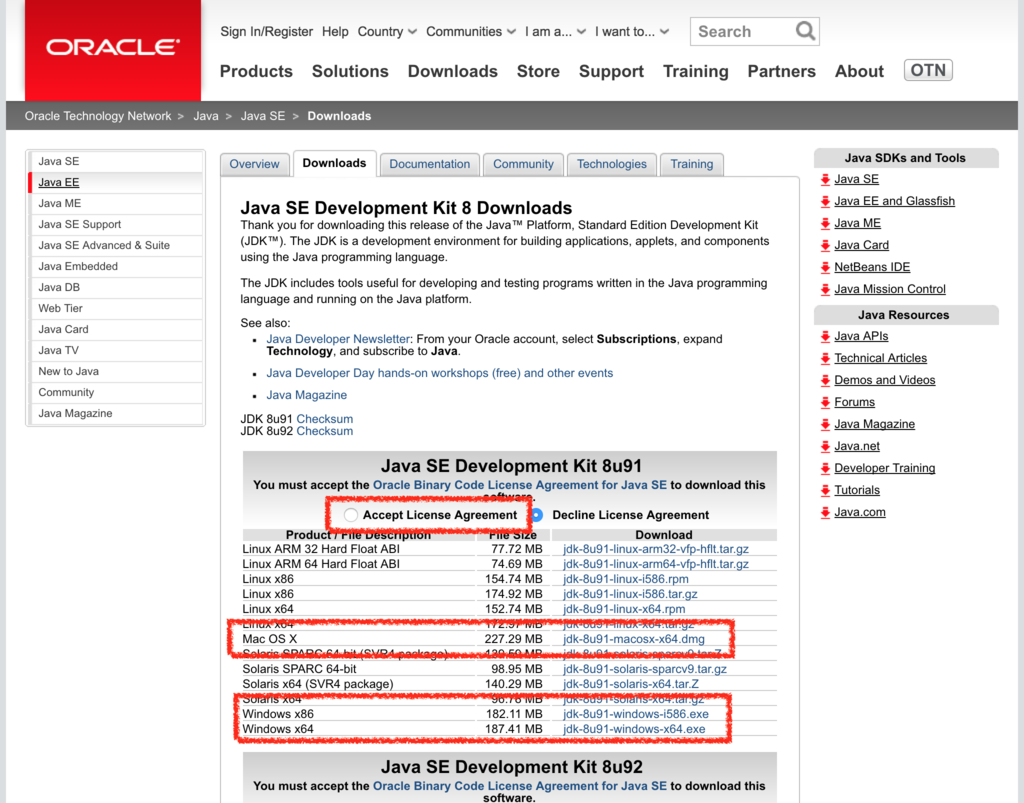1024x803 pixels.
Task: Download jdk-8u91-windows-x64.exe
Action: coord(634,729)
